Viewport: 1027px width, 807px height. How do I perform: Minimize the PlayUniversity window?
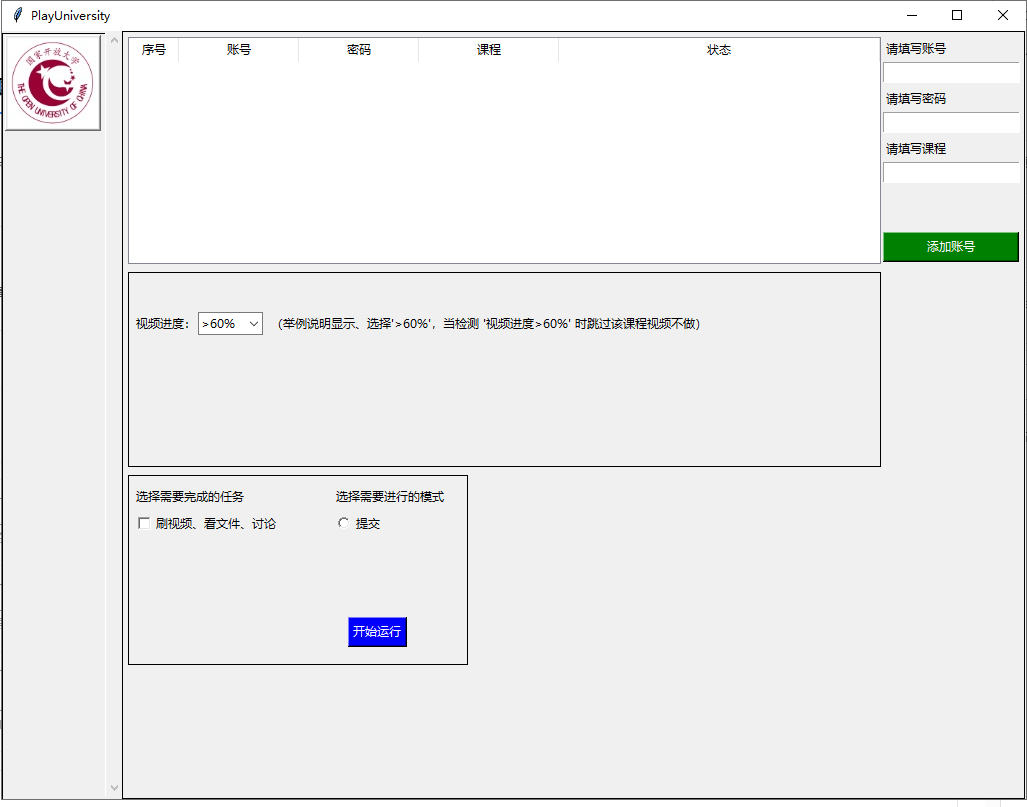pyautogui.click(x=912, y=15)
